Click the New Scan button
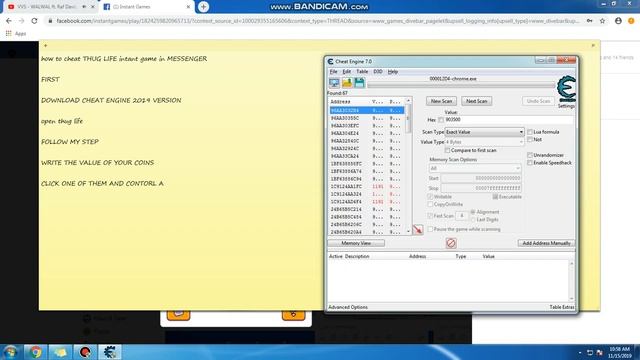The height and width of the screenshot is (360, 640). click(x=441, y=101)
